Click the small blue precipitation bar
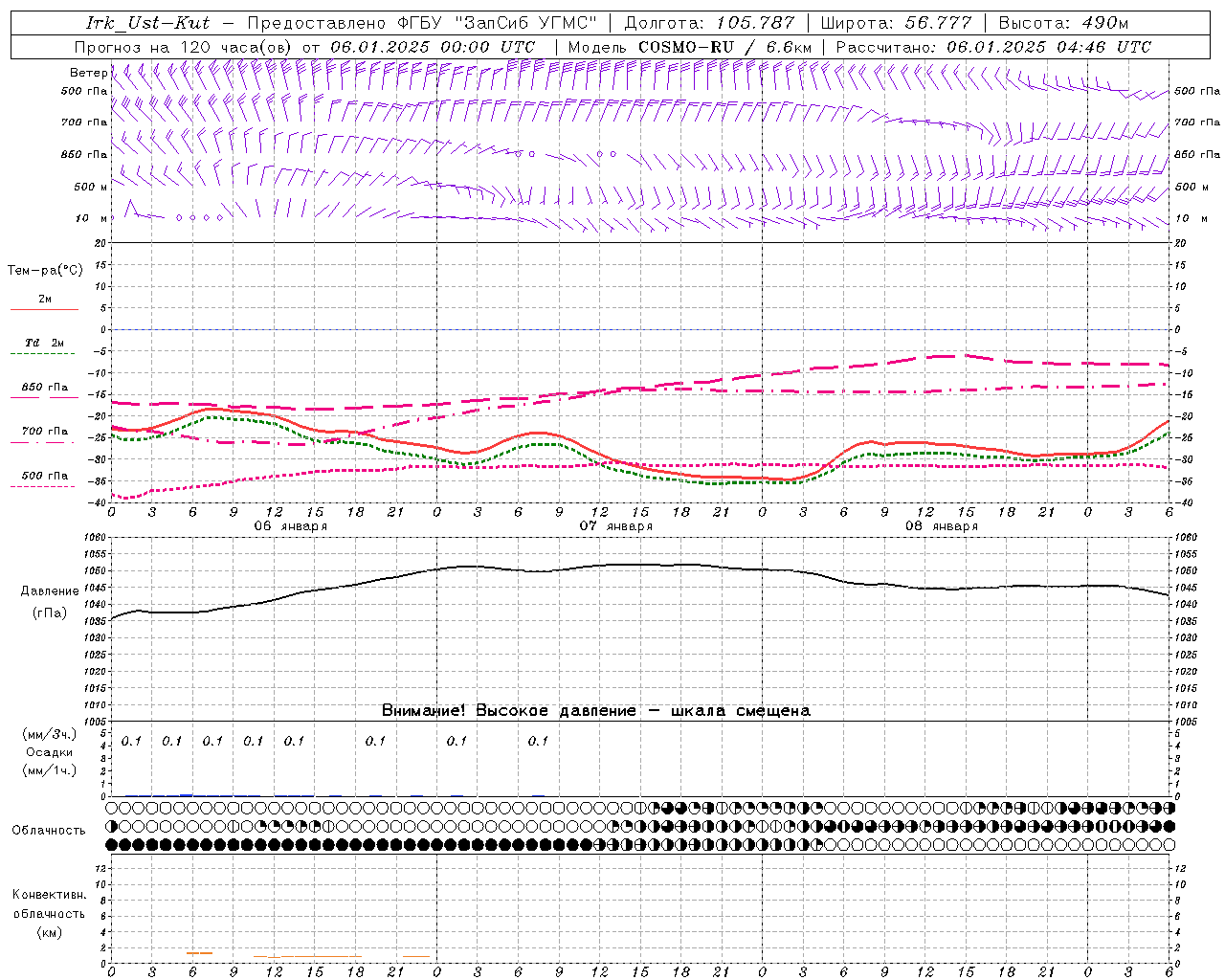 187,794
